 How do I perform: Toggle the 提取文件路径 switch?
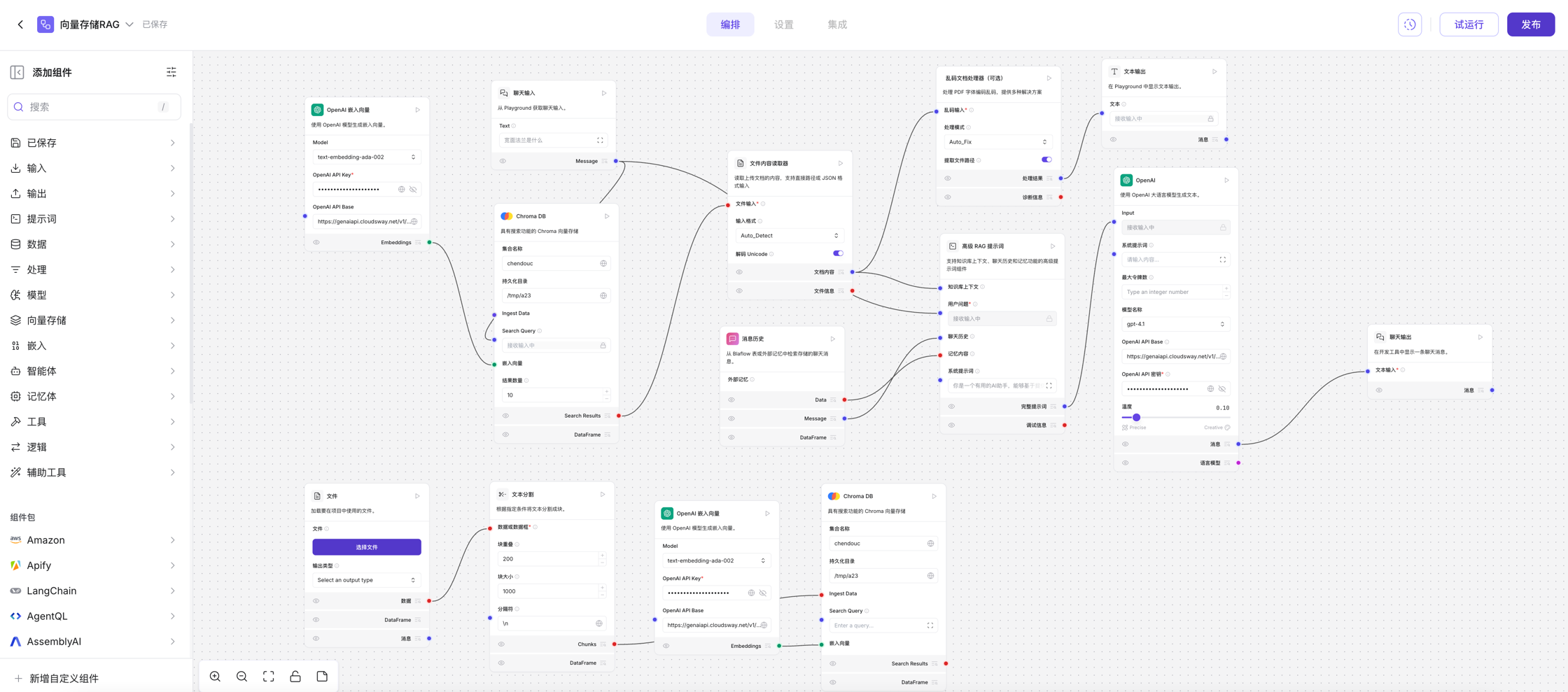pyautogui.click(x=1046, y=160)
